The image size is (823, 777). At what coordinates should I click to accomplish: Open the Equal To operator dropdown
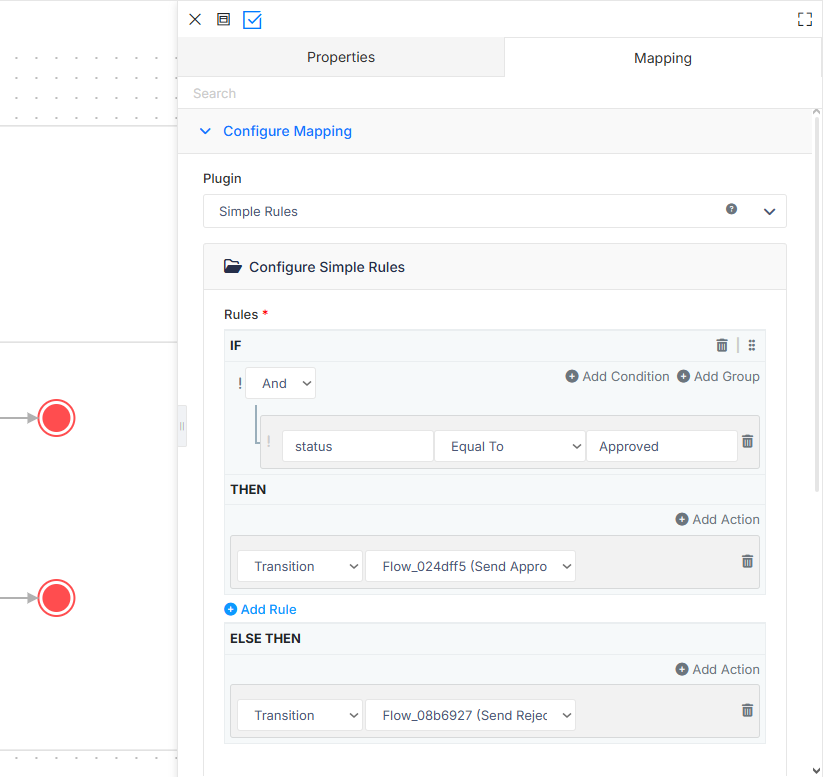(x=510, y=446)
